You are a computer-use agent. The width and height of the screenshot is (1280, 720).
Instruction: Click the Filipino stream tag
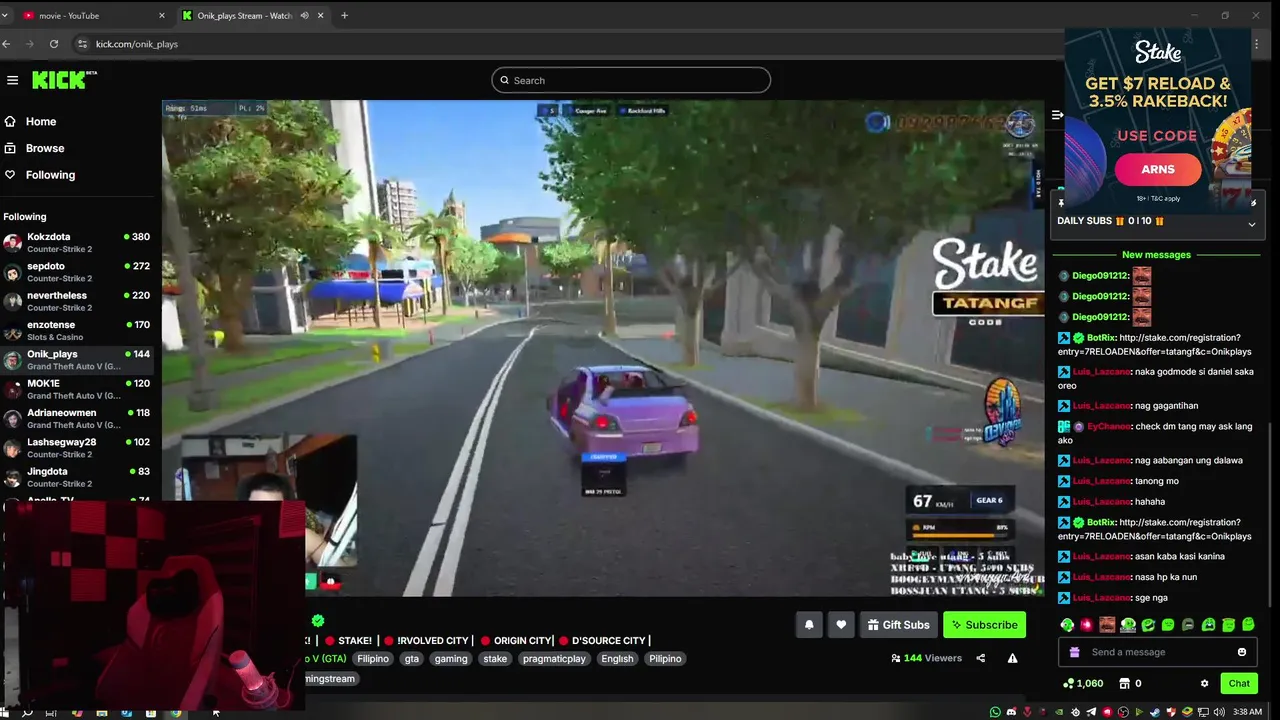[373, 659]
